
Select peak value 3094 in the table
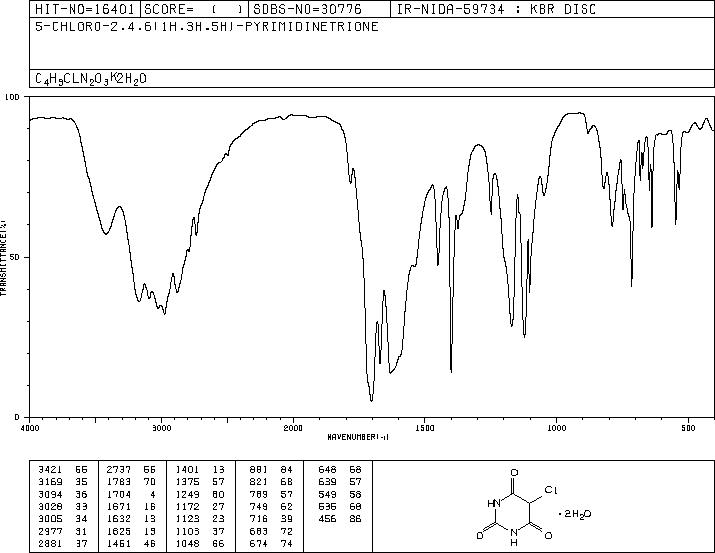(51, 495)
